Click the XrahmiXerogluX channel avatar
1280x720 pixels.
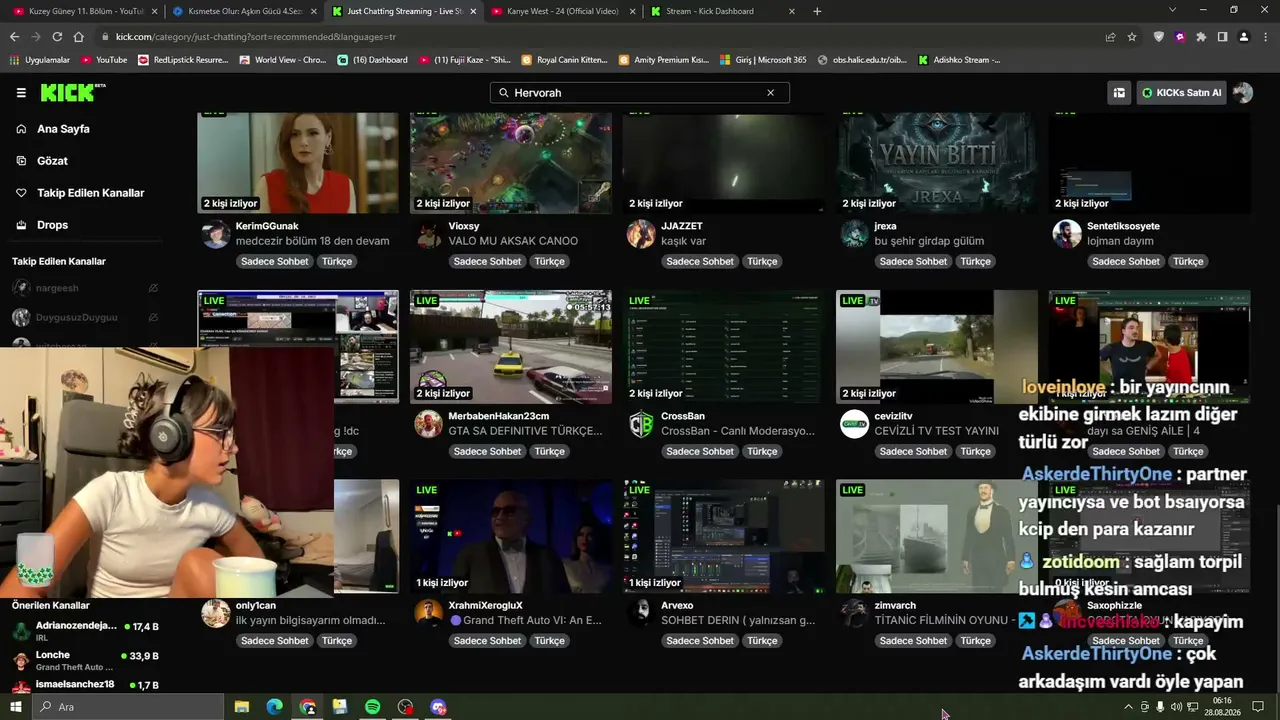[429, 613]
